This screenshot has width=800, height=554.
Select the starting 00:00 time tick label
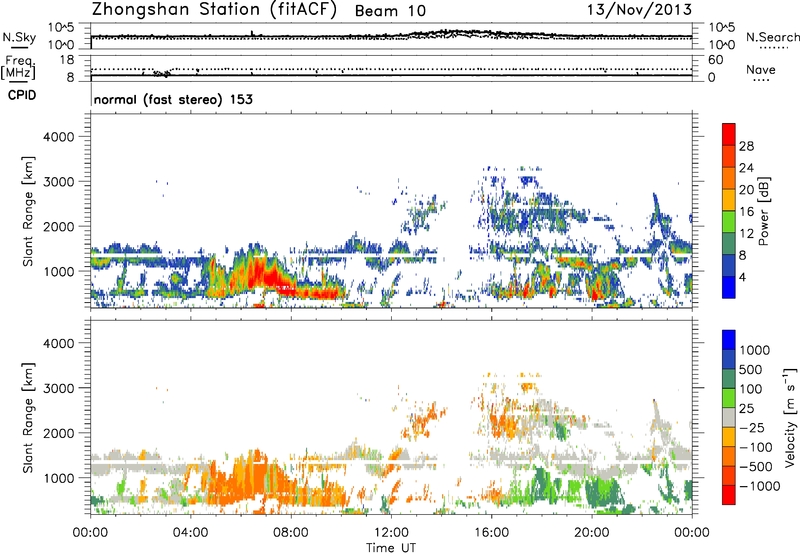(90, 533)
